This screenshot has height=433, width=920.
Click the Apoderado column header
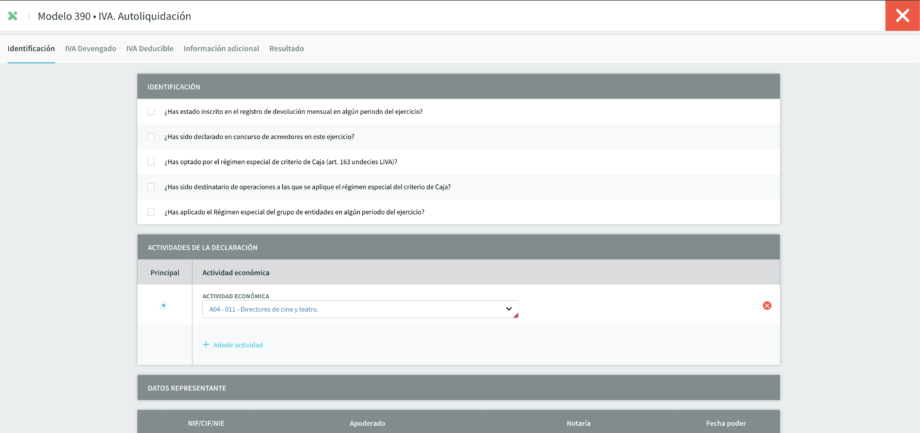point(367,423)
